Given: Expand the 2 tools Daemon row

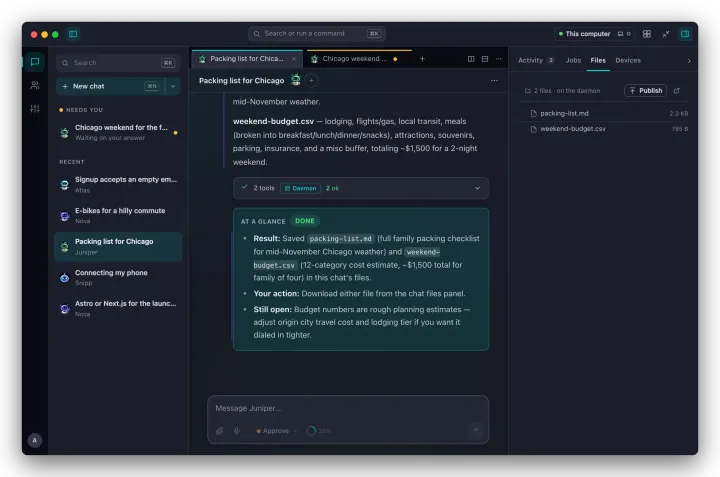Looking at the screenshot, I should pos(361,188).
